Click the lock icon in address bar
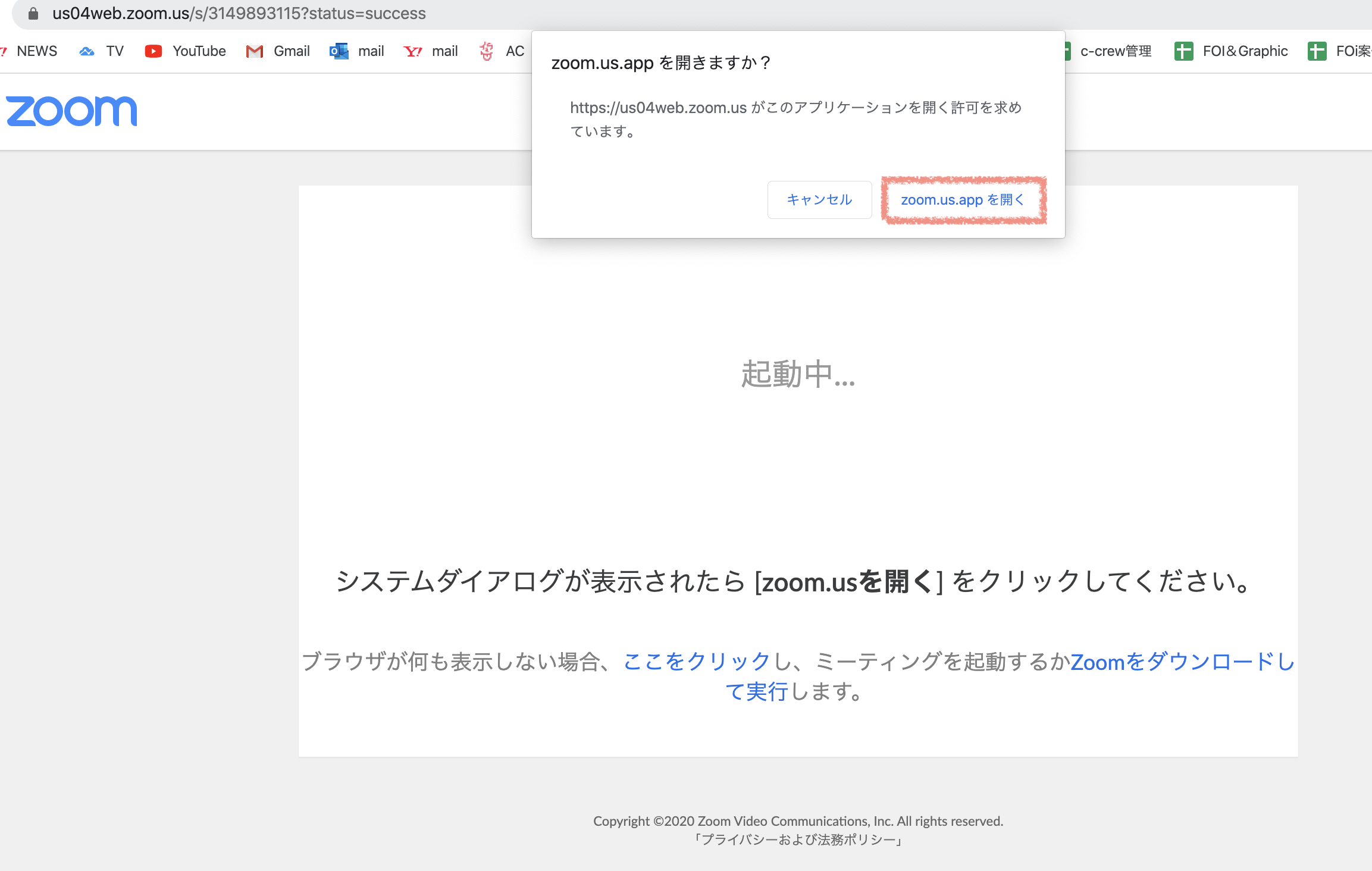 33,13
